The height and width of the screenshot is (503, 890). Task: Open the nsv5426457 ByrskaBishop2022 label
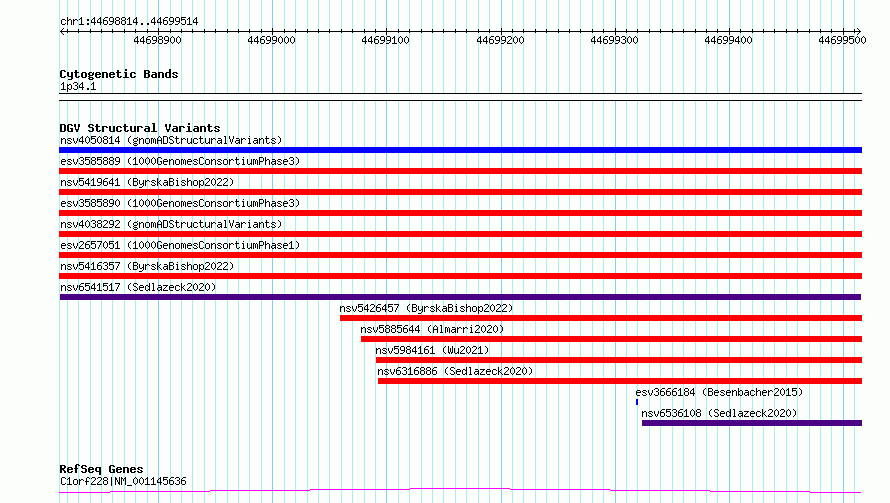pyautogui.click(x=426, y=308)
